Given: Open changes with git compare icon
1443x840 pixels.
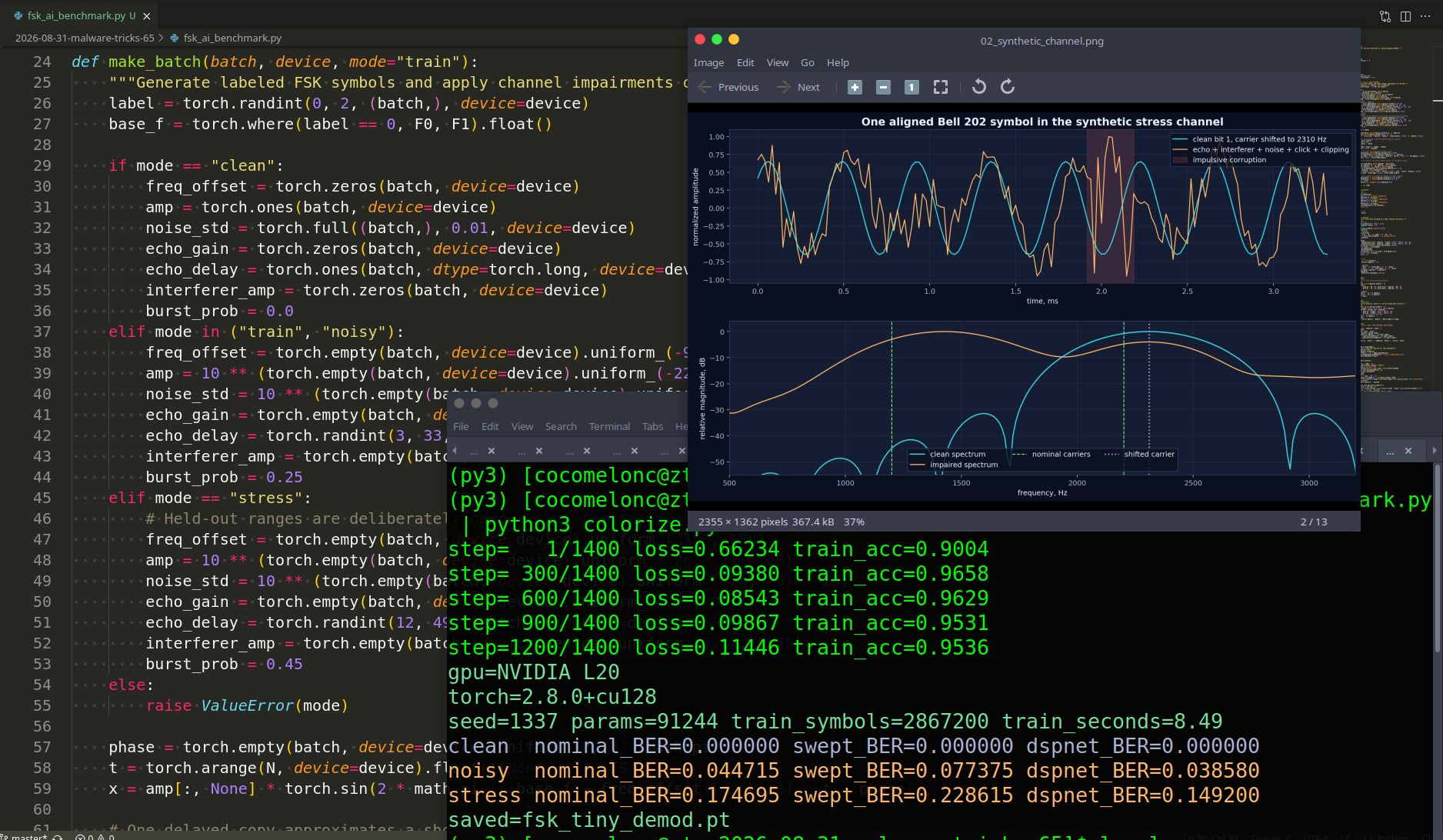Looking at the screenshot, I should pos(1385,16).
